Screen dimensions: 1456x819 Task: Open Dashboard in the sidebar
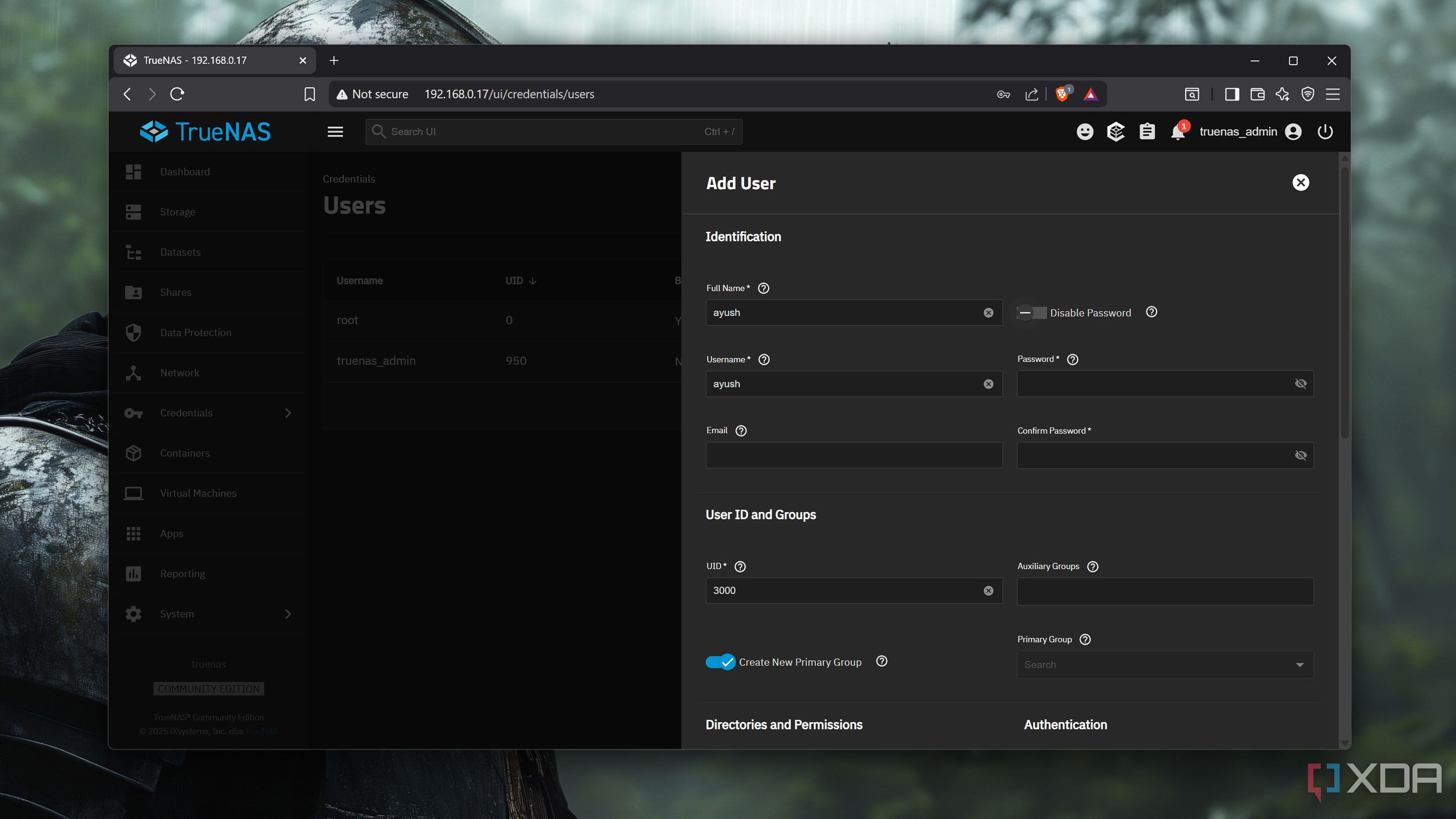coord(209,172)
